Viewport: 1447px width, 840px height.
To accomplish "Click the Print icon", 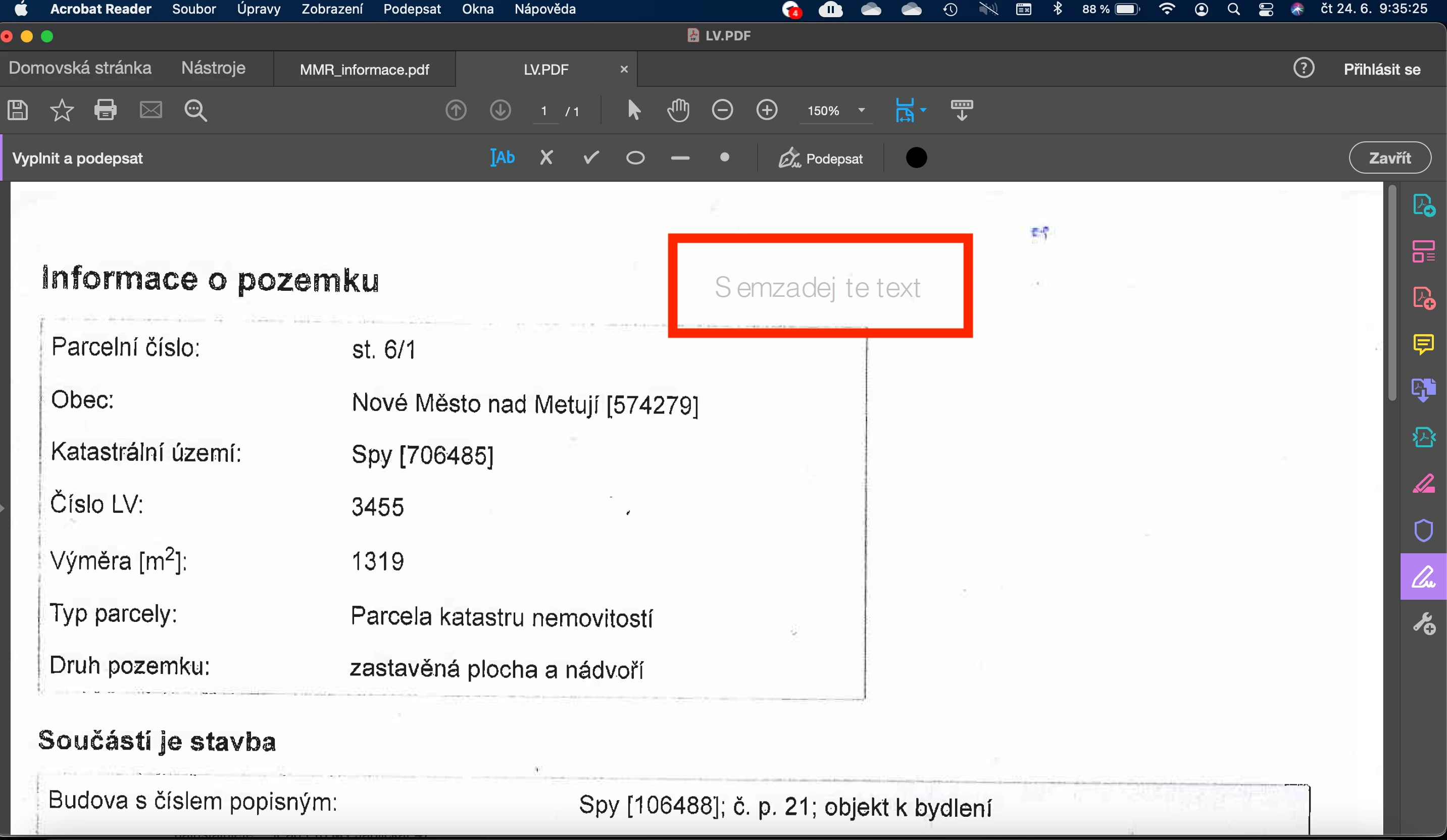I will (105, 110).
